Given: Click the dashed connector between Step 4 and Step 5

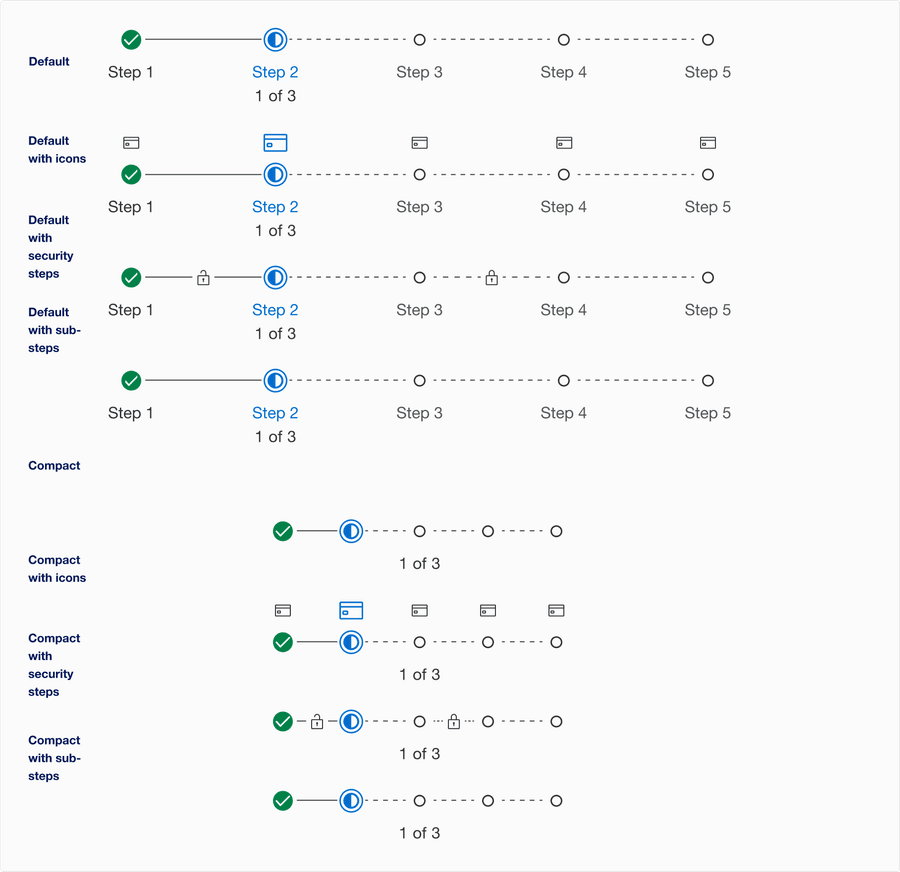Looking at the screenshot, I should pos(635,40).
